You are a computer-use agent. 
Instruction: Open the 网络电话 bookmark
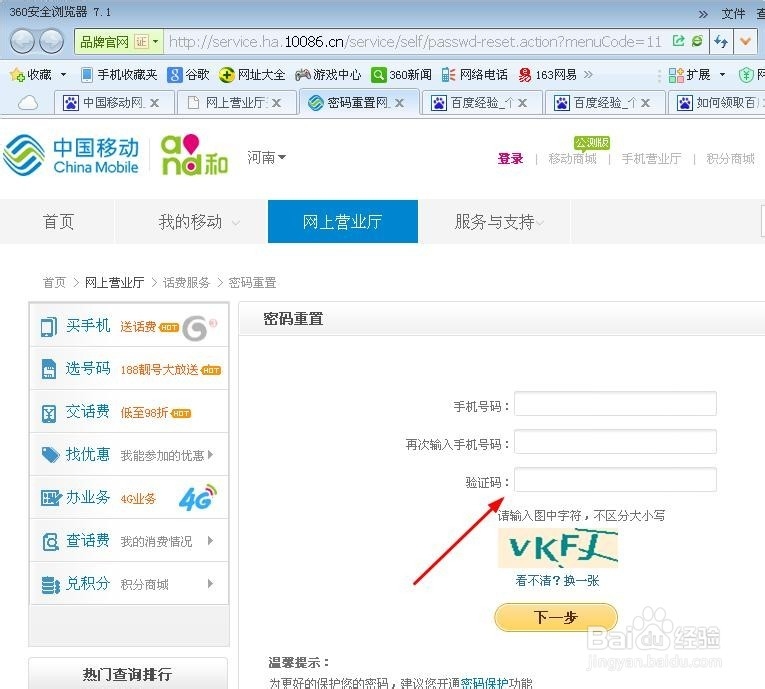[x=474, y=75]
